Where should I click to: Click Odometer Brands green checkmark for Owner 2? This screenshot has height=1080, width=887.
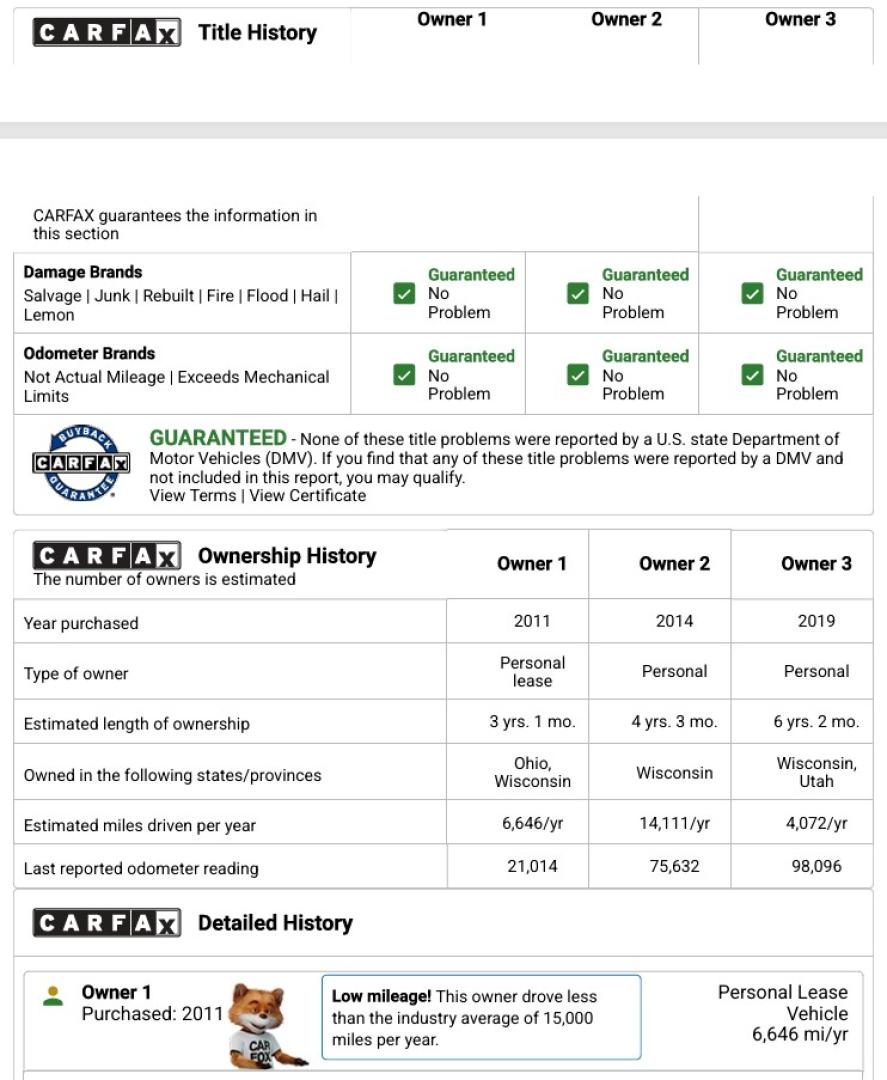(578, 375)
